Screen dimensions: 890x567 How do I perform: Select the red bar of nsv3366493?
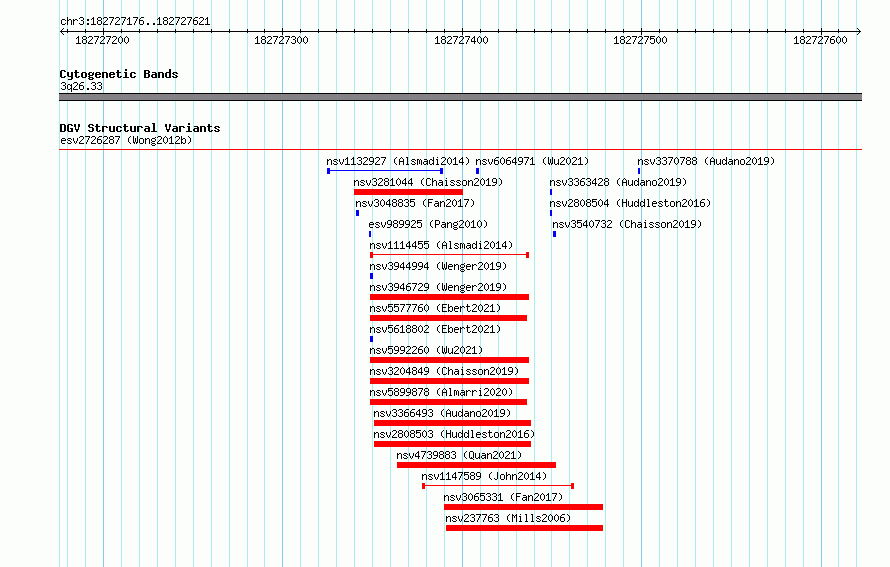[452, 423]
